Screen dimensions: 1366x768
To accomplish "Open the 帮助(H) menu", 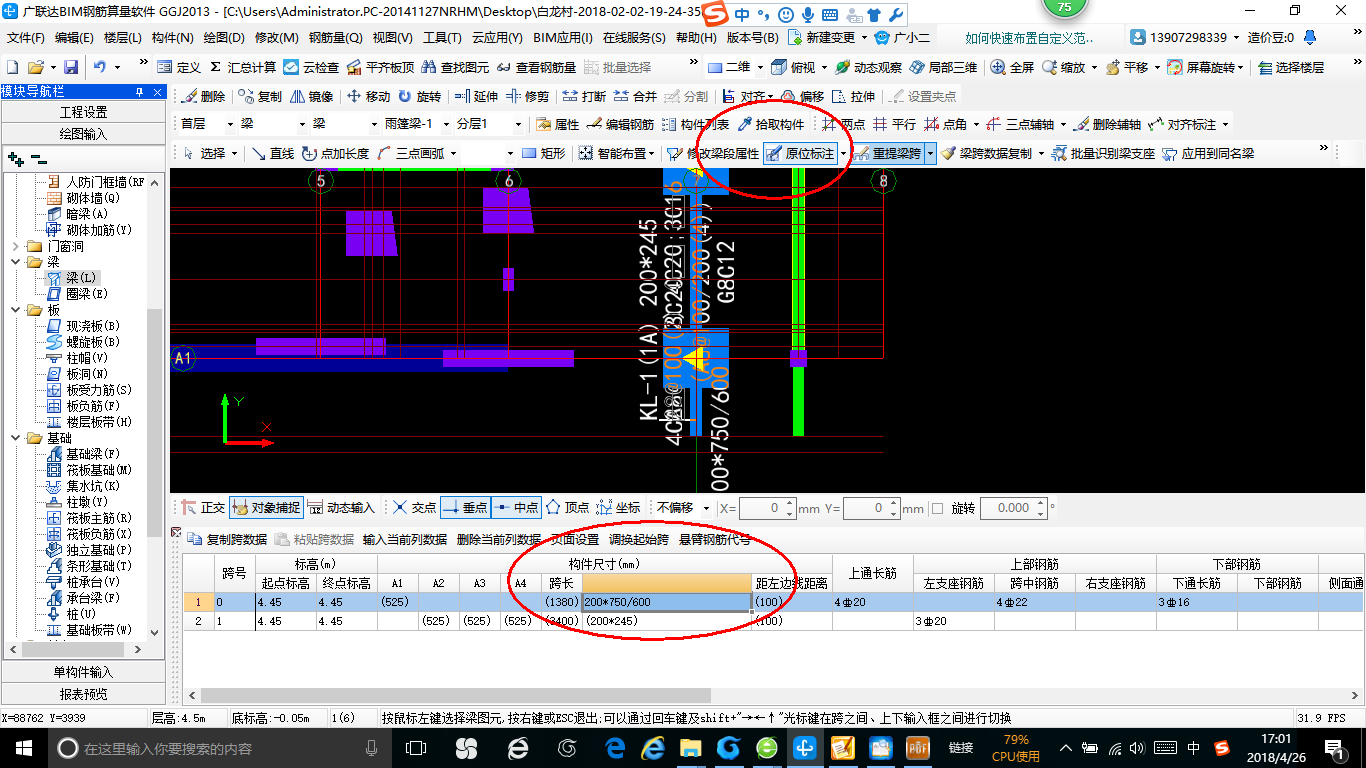I will 696,38.
